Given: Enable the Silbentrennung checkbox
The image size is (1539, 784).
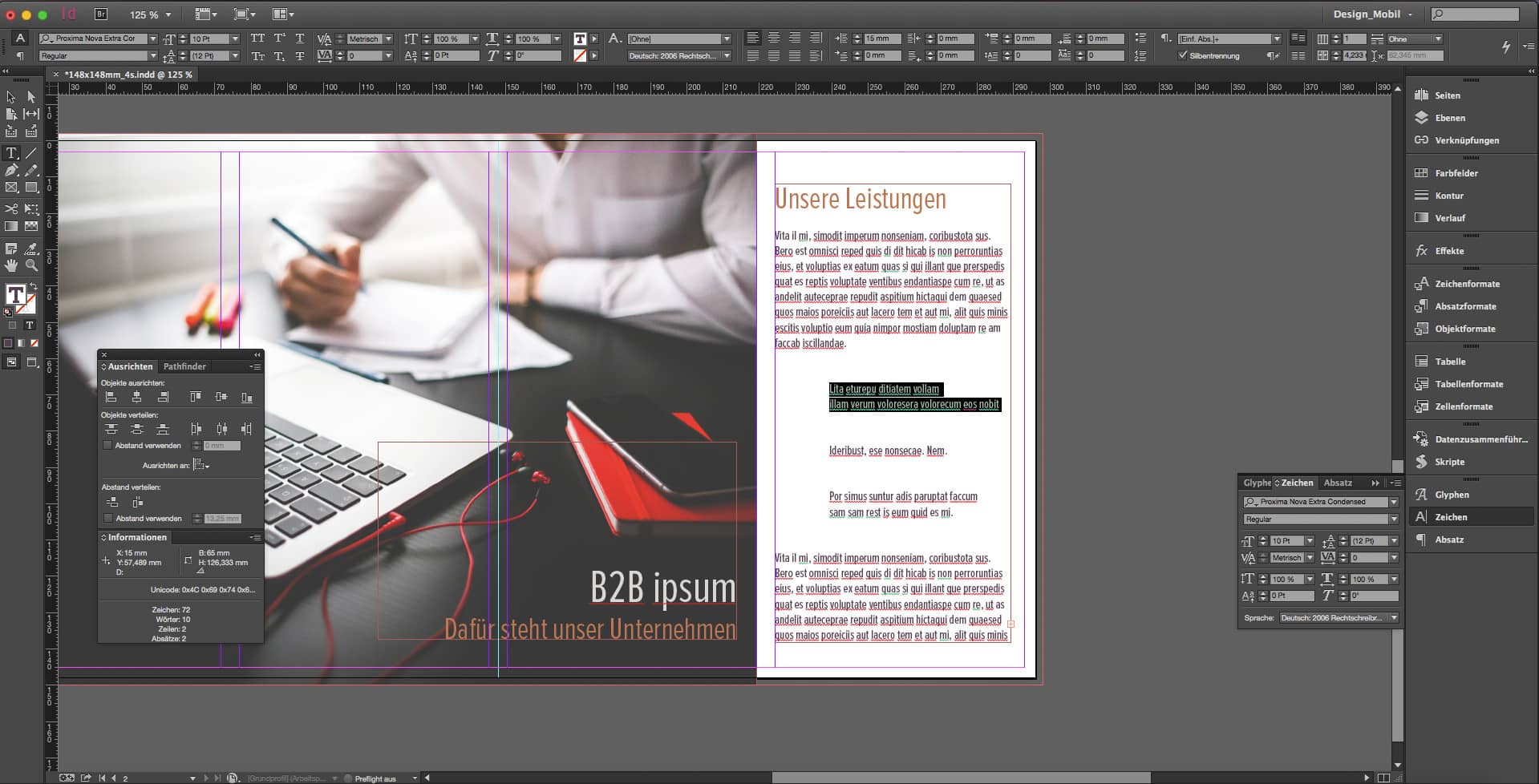Looking at the screenshot, I should point(1182,55).
